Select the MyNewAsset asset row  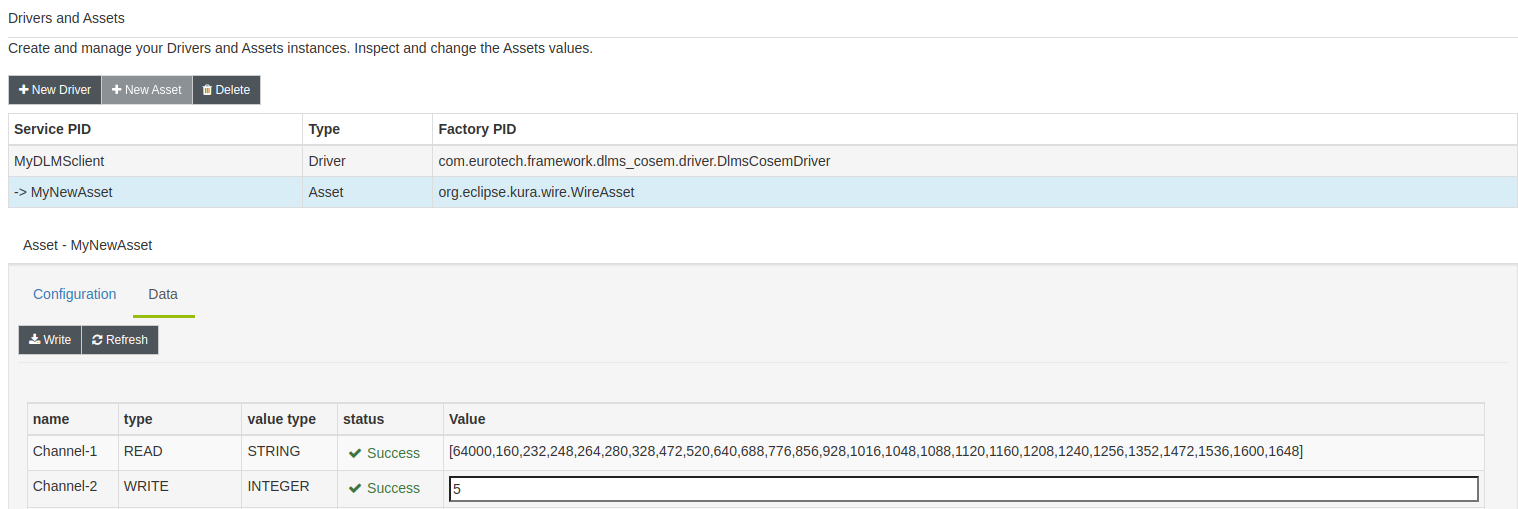(x=762, y=192)
